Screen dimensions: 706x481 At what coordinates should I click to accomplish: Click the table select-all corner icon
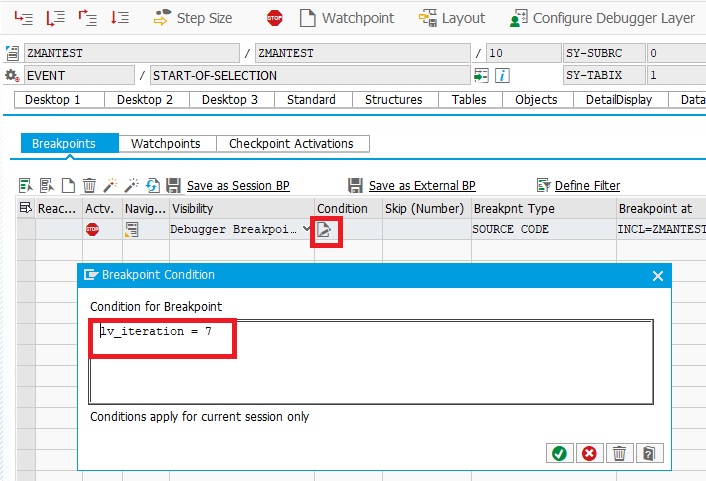[26, 208]
